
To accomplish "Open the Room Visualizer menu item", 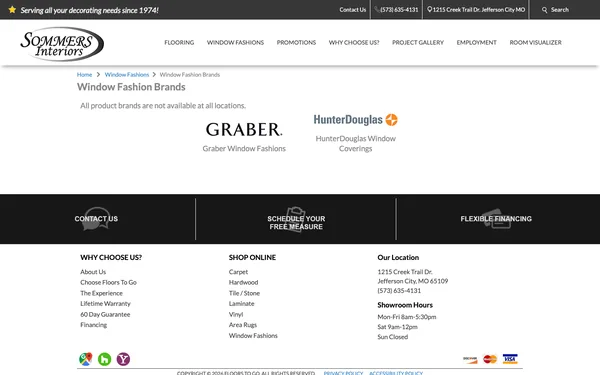I will pos(535,42).
